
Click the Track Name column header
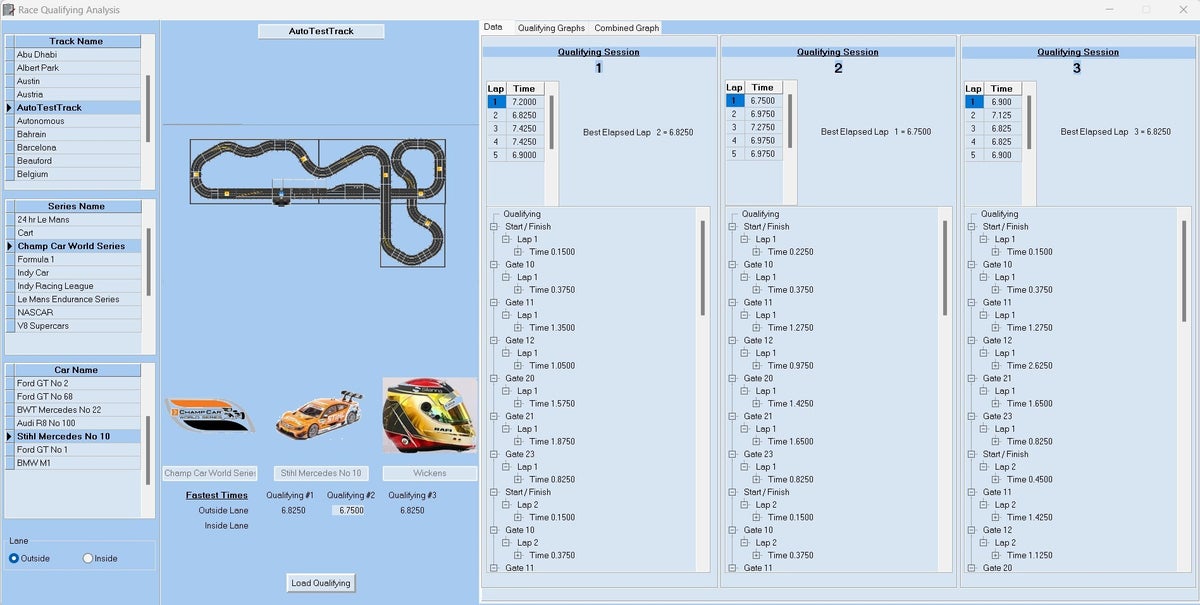tap(77, 41)
